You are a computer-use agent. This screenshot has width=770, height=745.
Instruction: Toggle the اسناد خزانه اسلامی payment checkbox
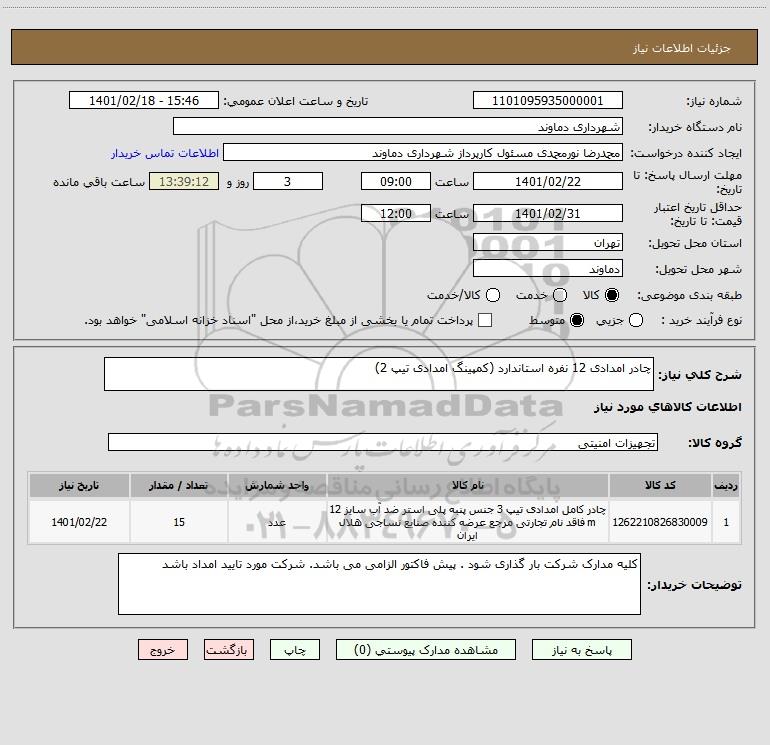pos(485,320)
